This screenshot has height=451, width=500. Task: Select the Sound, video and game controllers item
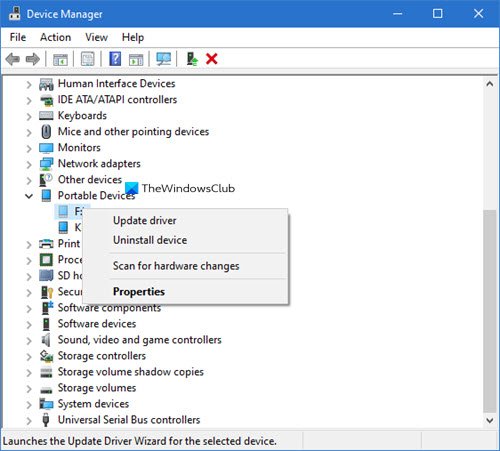(139, 340)
